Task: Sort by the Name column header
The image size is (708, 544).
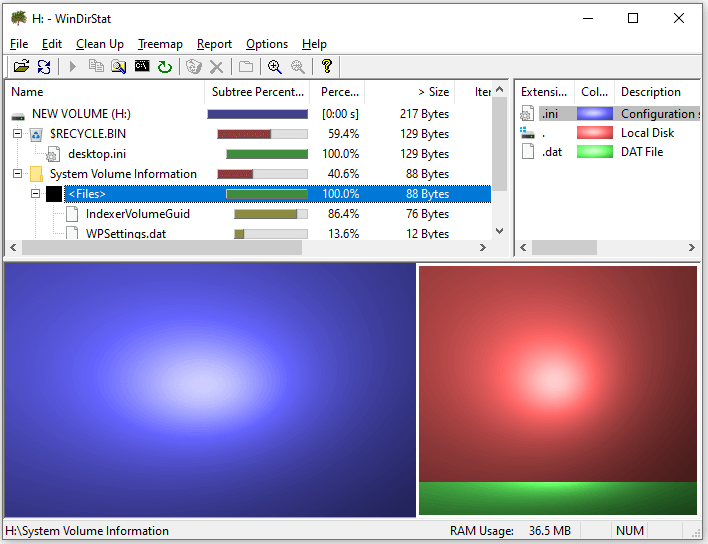Action: point(105,92)
